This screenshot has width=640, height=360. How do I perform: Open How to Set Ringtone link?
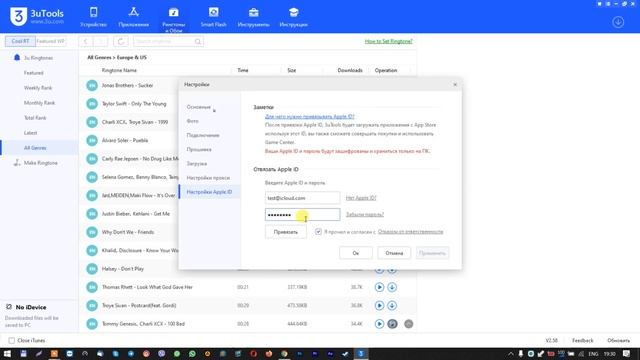(x=388, y=41)
